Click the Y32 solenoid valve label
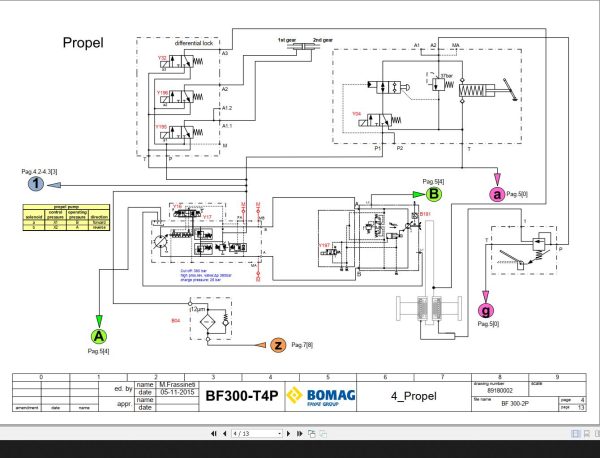The height and width of the screenshot is (458, 600). pyautogui.click(x=162, y=58)
